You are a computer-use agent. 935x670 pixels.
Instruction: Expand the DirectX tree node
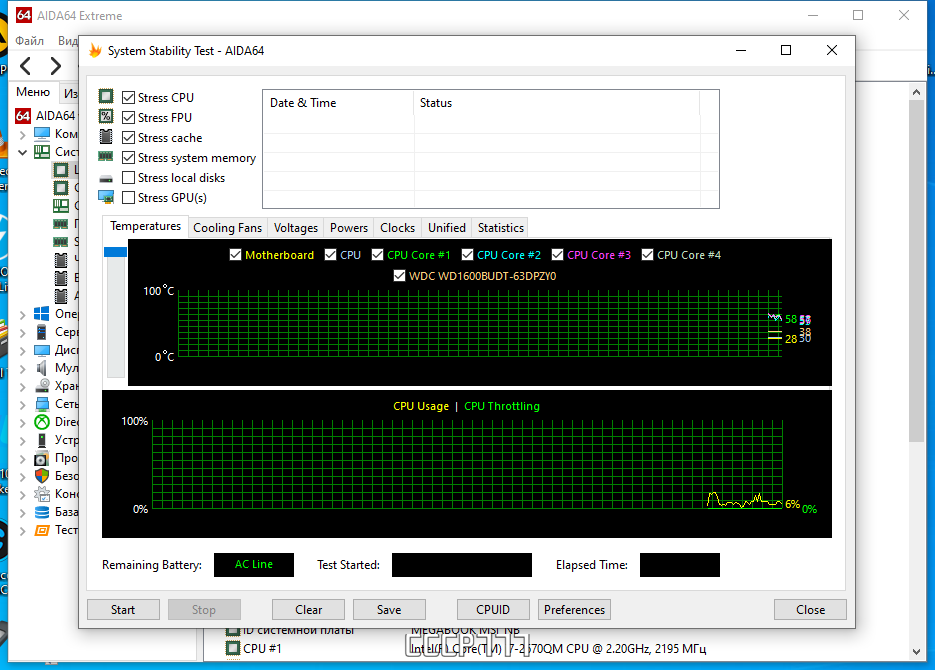[x=23, y=422]
